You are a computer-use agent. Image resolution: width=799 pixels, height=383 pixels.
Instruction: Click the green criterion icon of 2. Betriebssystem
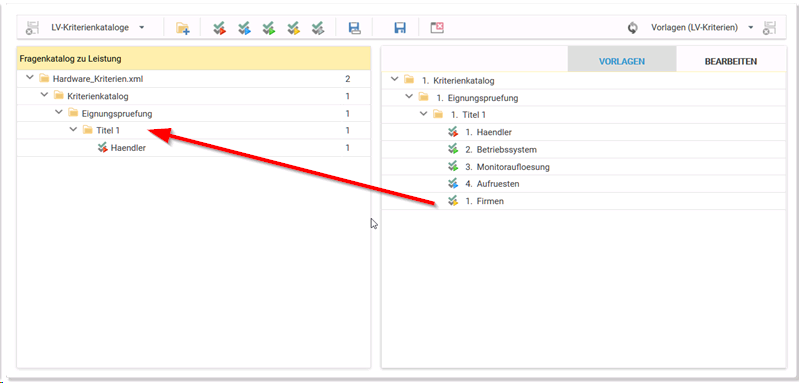[453, 150]
